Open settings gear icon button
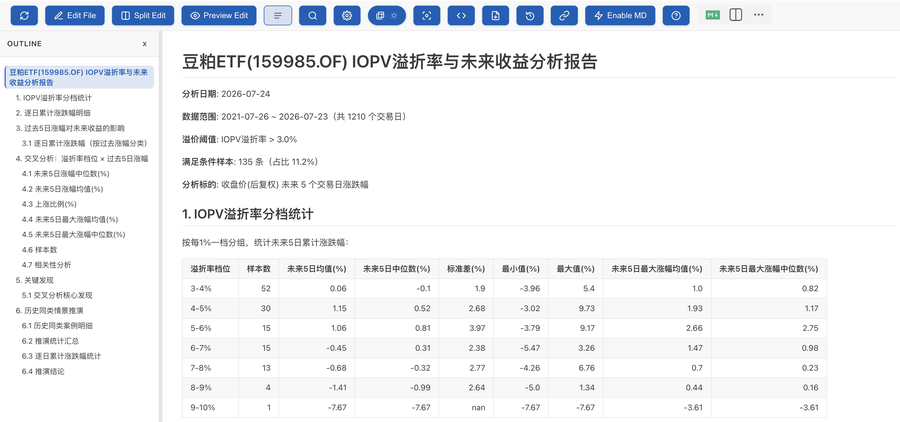This screenshot has width=900, height=422. (347, 16)
